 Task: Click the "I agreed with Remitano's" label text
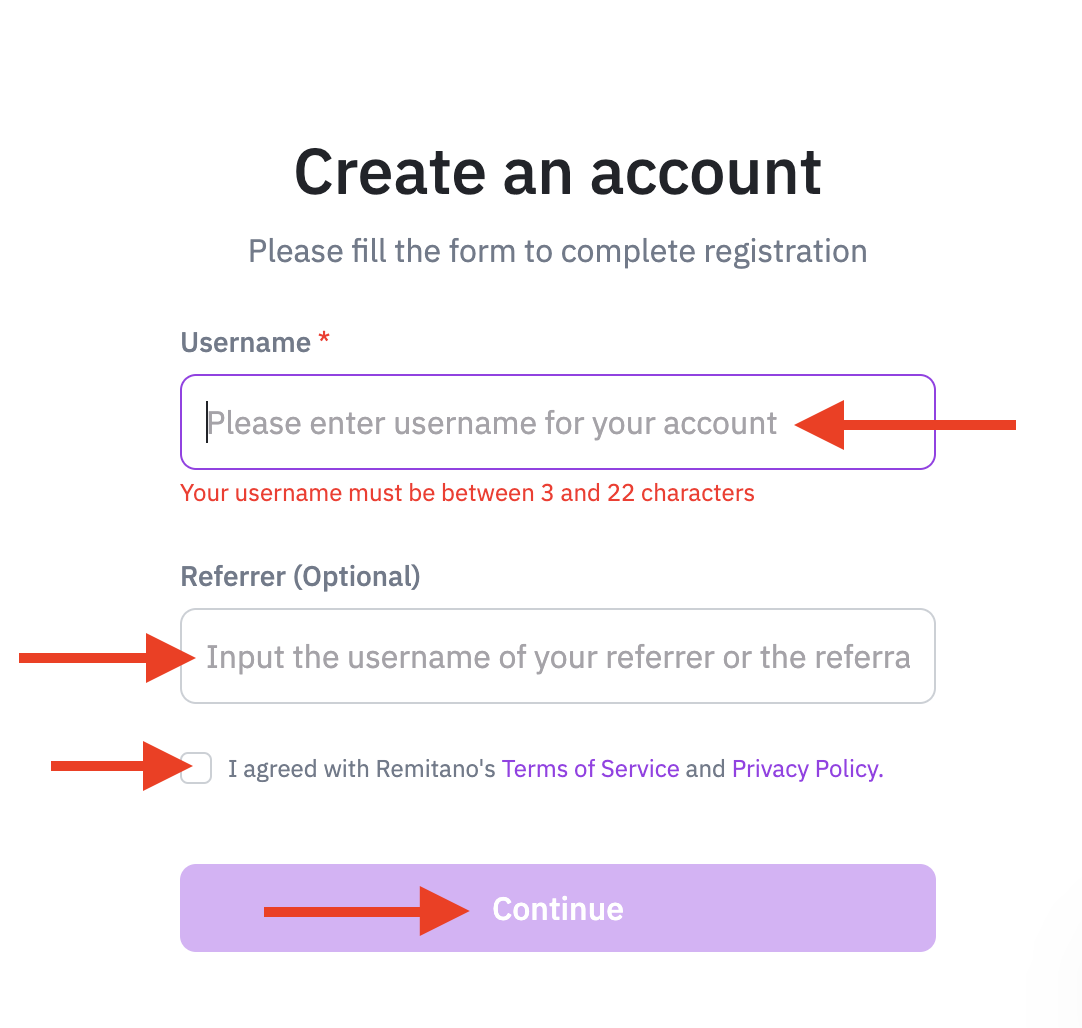tap(362, 769)
